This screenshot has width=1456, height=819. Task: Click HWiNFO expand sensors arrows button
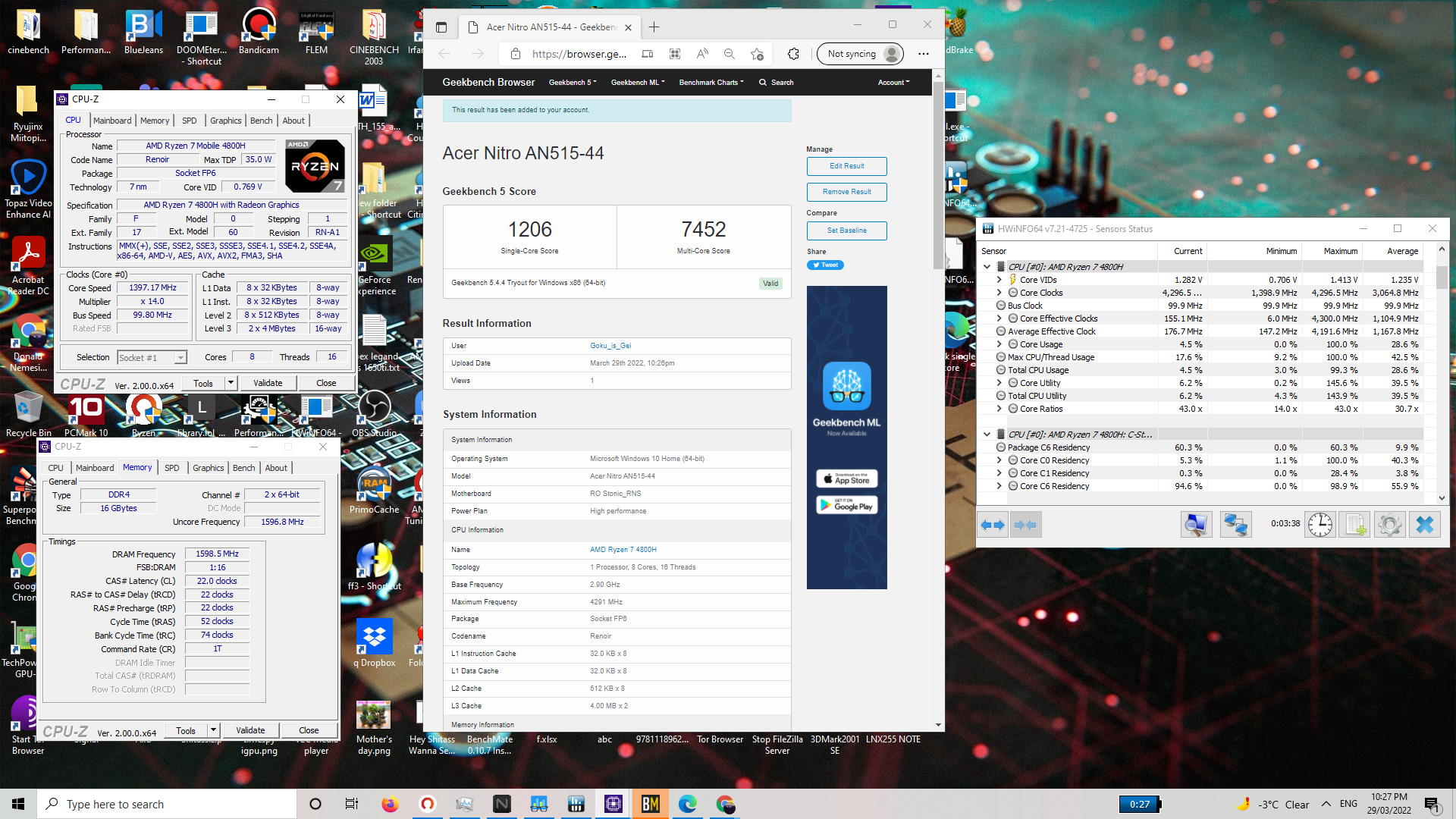[993, 525]
